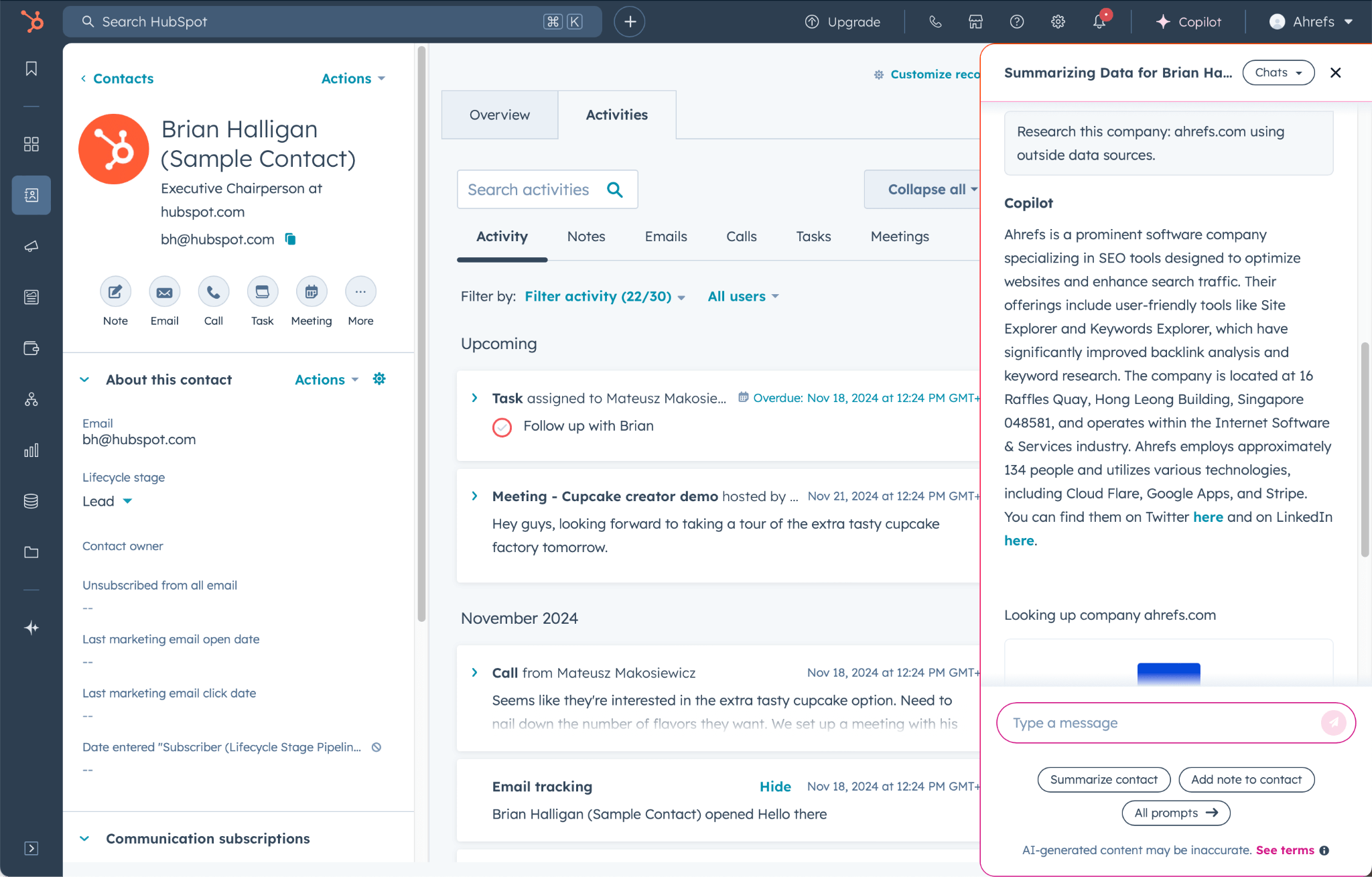
Task: Open the 'All users' filter dropdown
Action: (742, 296)
